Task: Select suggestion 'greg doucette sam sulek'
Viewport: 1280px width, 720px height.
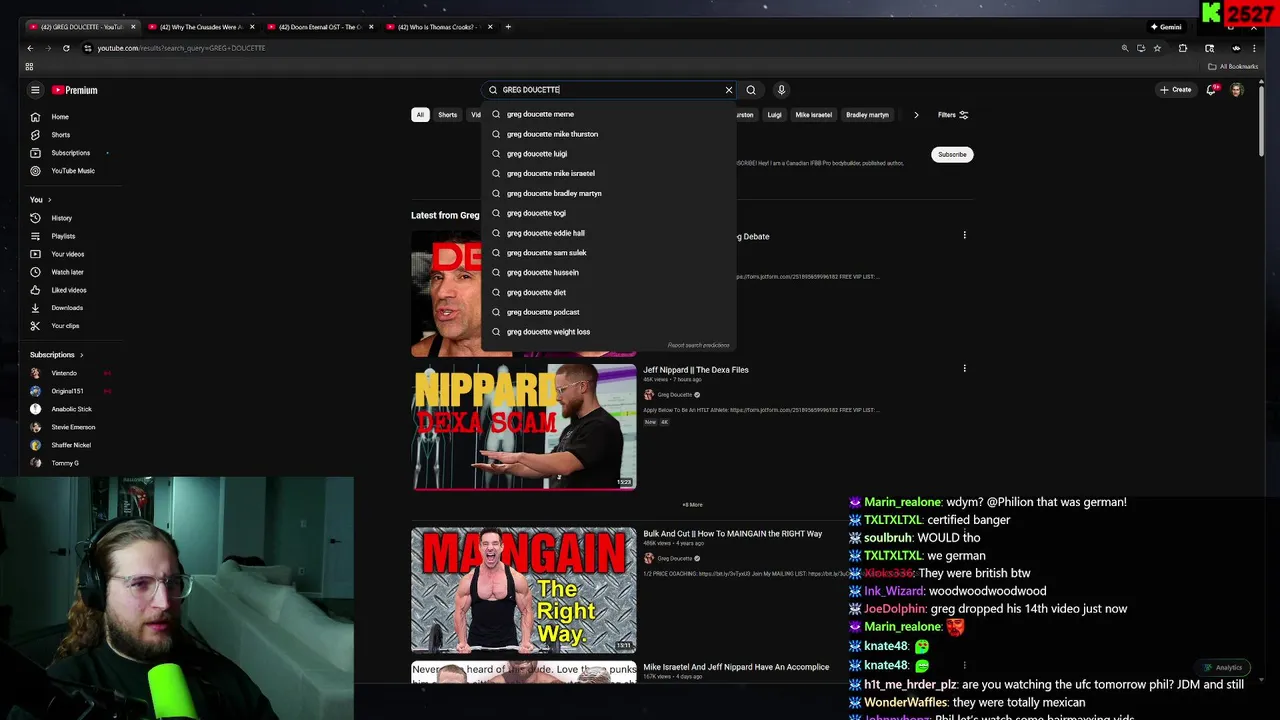Action: point(608,253)
